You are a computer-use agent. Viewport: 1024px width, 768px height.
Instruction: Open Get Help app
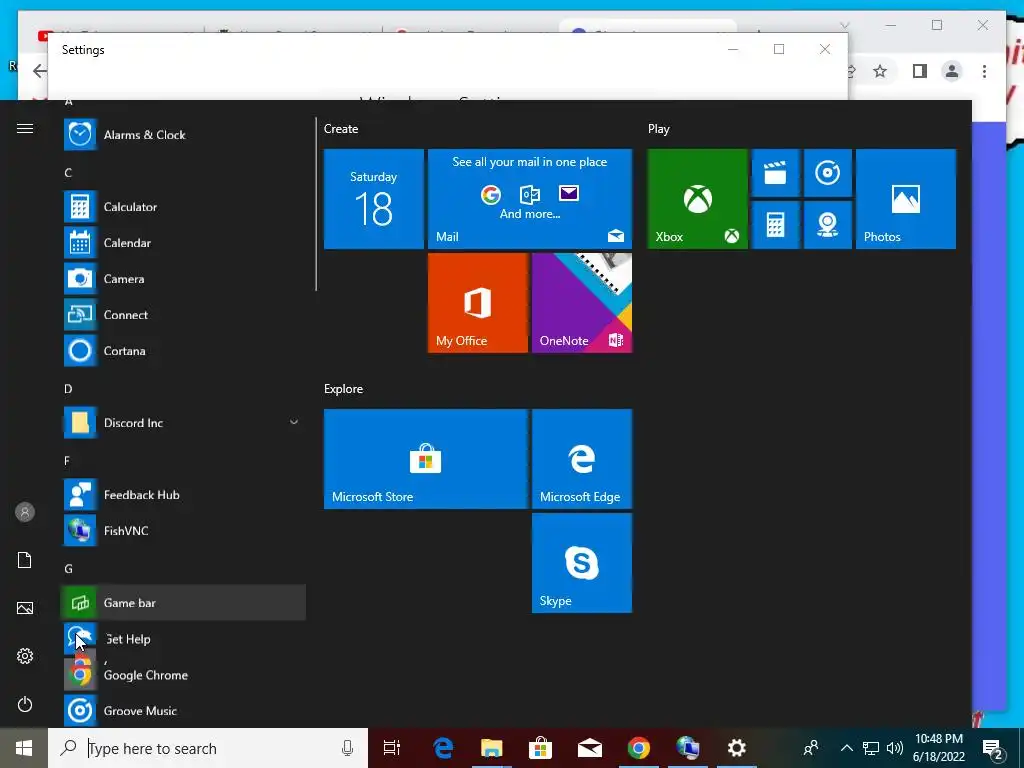[183, 639]
